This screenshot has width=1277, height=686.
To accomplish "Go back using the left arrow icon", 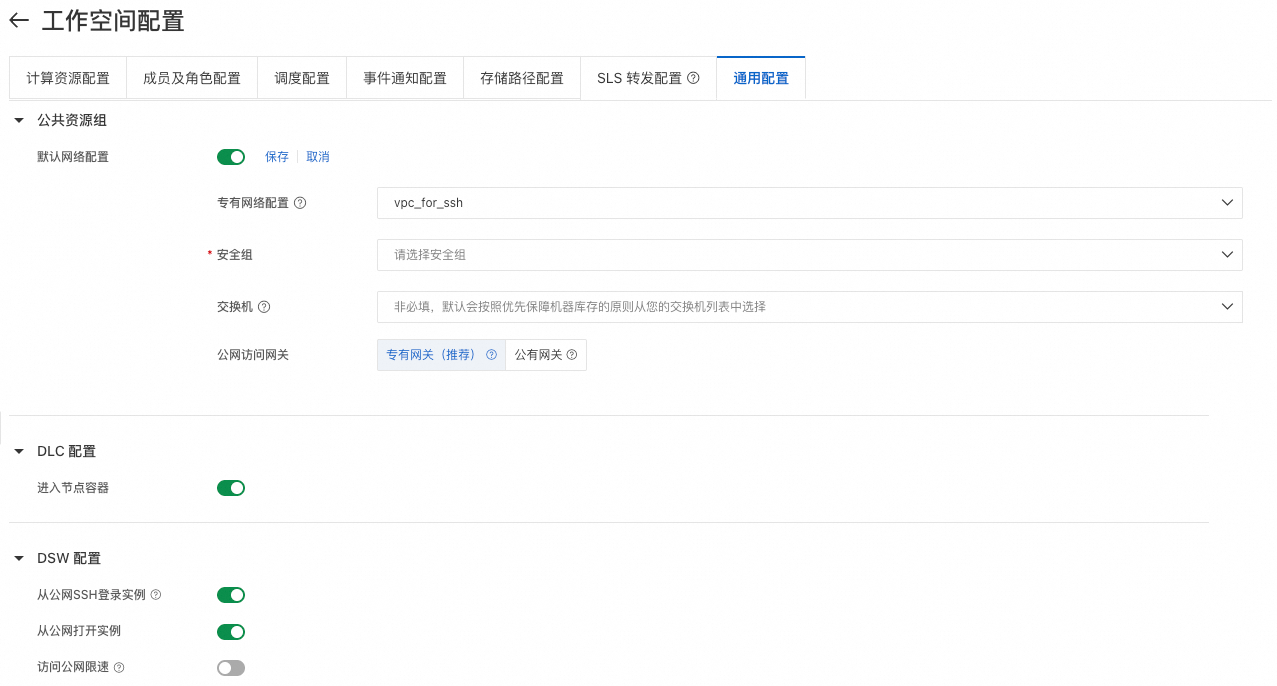I will coord(19,20).
